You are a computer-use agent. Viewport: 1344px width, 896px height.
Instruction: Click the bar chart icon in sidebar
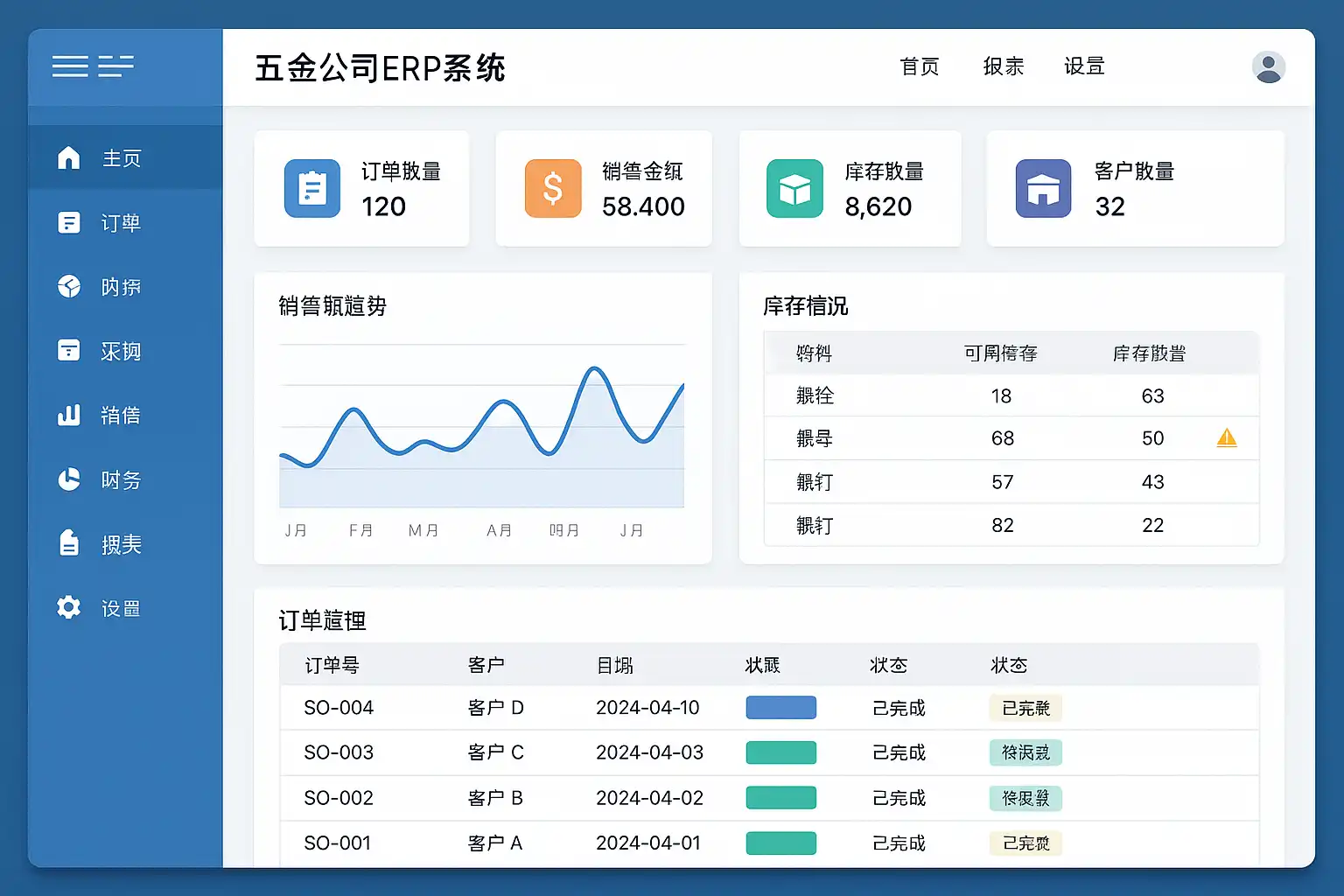pos(68,416)
